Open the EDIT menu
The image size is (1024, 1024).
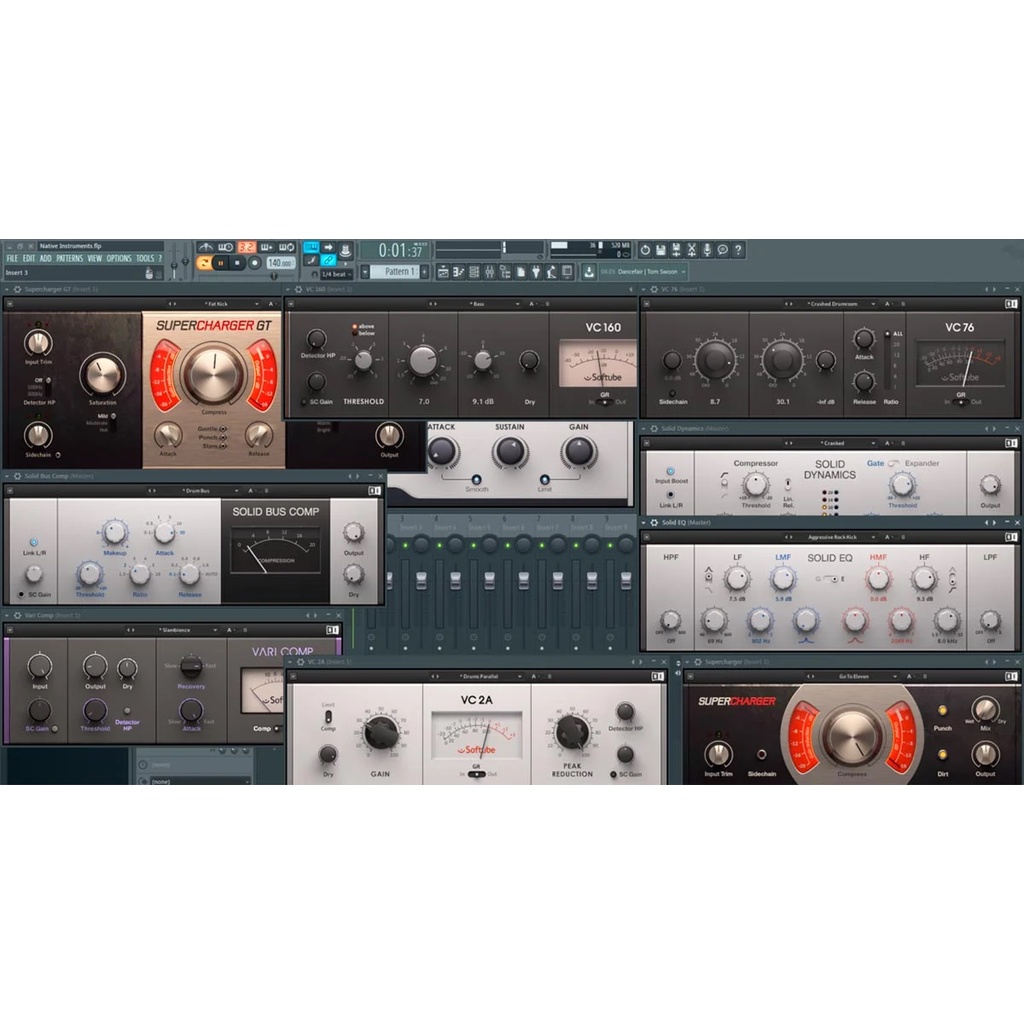(29, 259)
